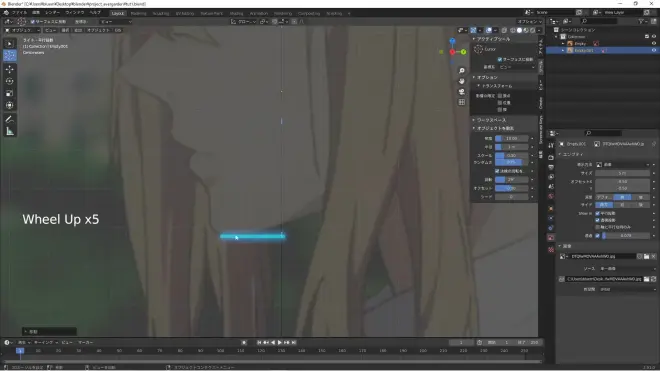The width and height of the screenshot is (660, 371).
Task: Switch to the Layout workspace tab
Action: (x=118, y=13)
